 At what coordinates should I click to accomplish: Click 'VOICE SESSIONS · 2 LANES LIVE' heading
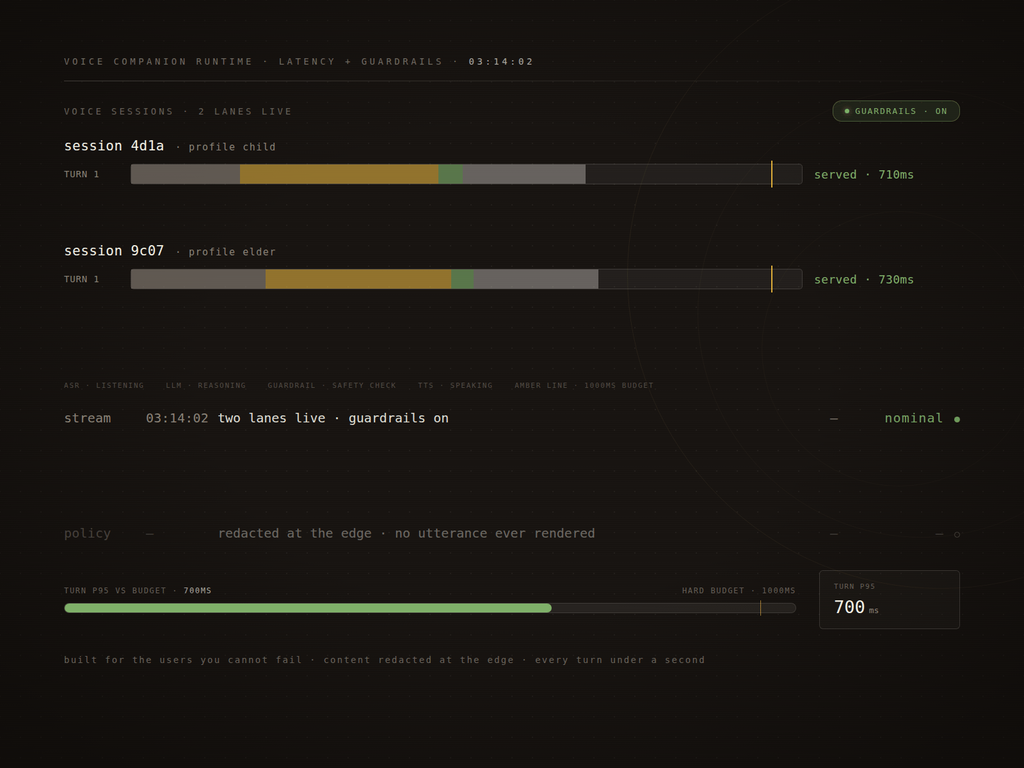[x=178, y=112]
